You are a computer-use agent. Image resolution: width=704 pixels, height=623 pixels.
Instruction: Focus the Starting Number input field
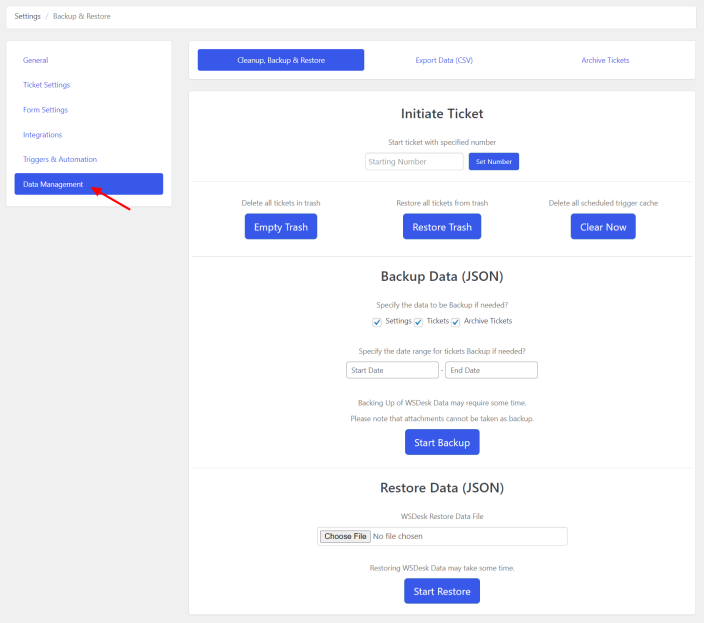[414, 162]
